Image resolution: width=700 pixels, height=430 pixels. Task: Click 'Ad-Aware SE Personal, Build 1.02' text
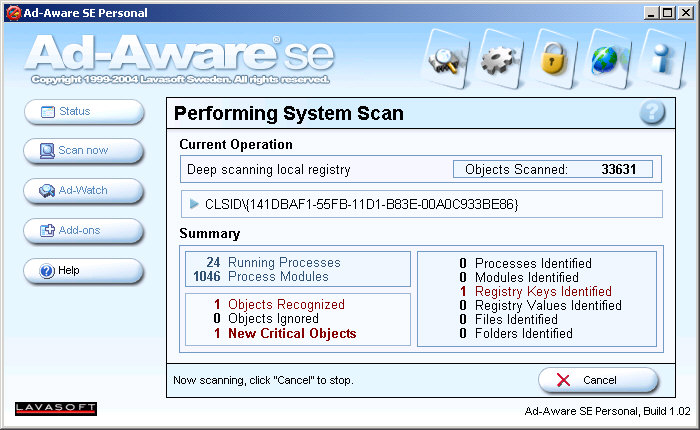click(608, 411)
